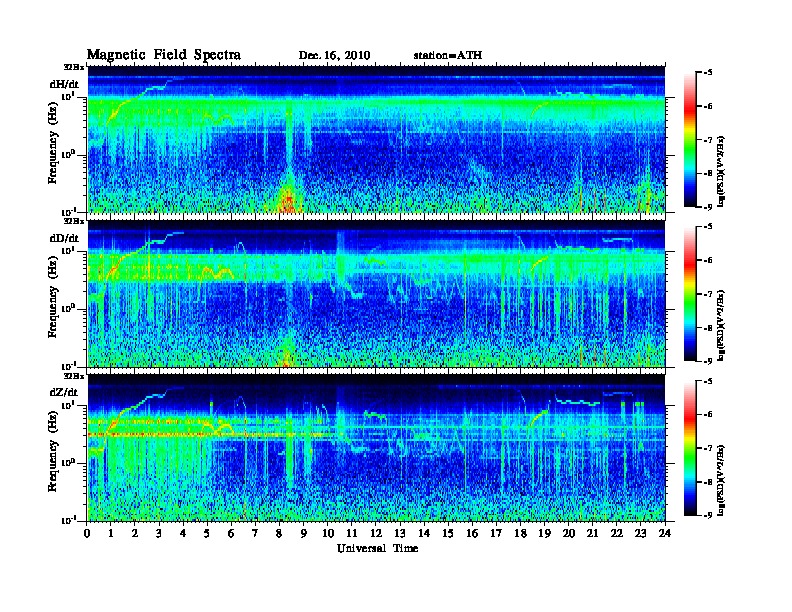The width and height of the screenshot is (792, 612).
Task: Click the dH/dt spectrogram plot
Action: pos(376,139)
